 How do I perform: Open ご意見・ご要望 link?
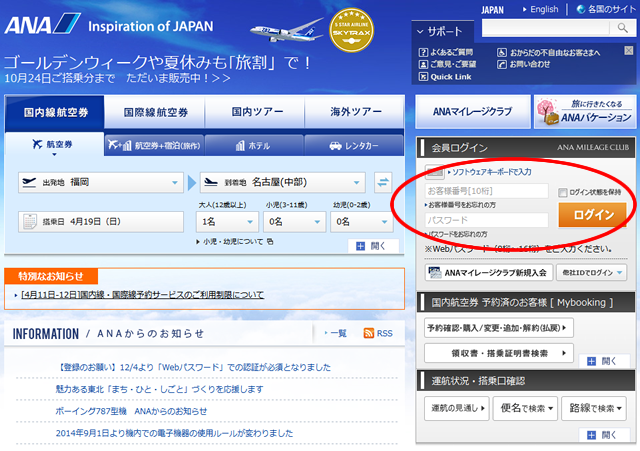pyautogui.click(x=447, y=64)
